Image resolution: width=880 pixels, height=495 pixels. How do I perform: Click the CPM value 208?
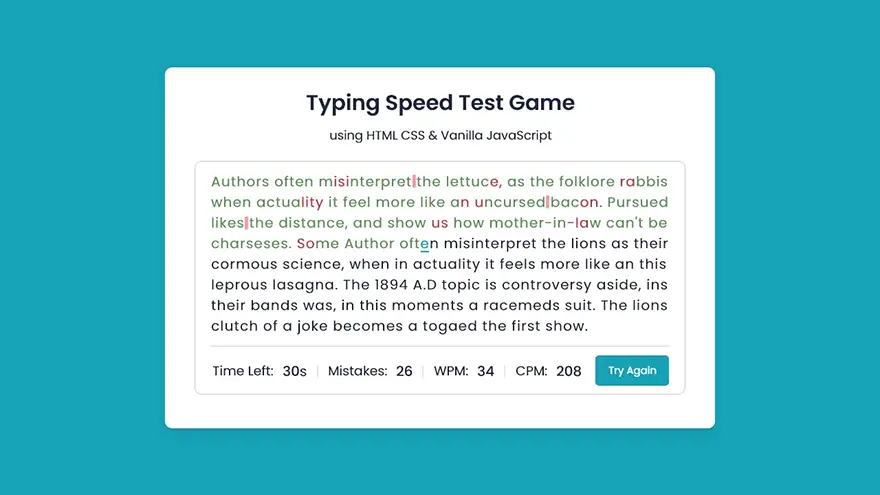(x=568, y=371)
